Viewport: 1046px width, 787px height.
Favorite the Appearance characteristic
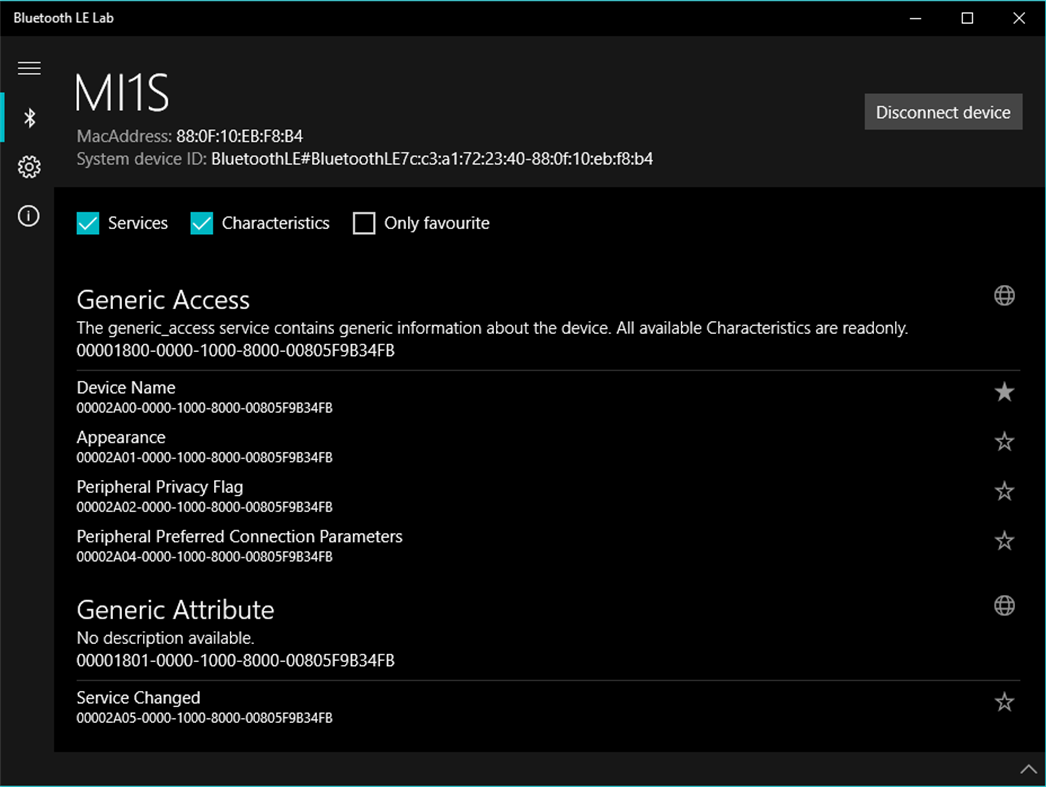tap(1004, 441)
